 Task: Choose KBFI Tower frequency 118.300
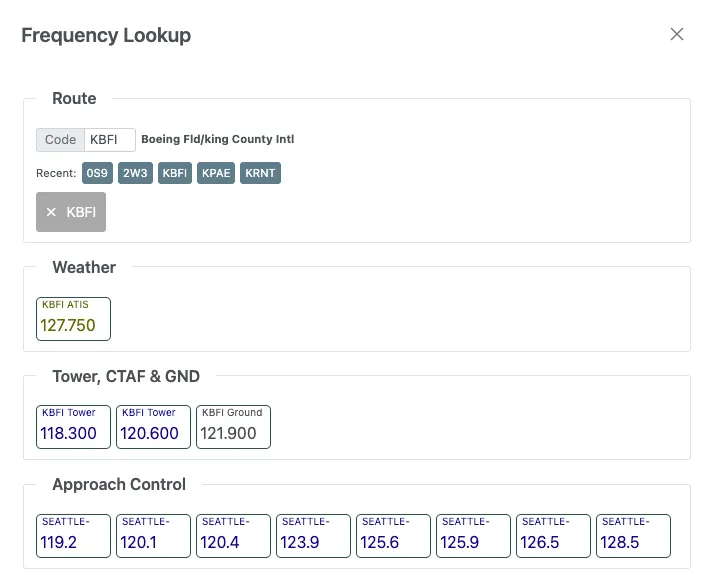click(73, 426)
